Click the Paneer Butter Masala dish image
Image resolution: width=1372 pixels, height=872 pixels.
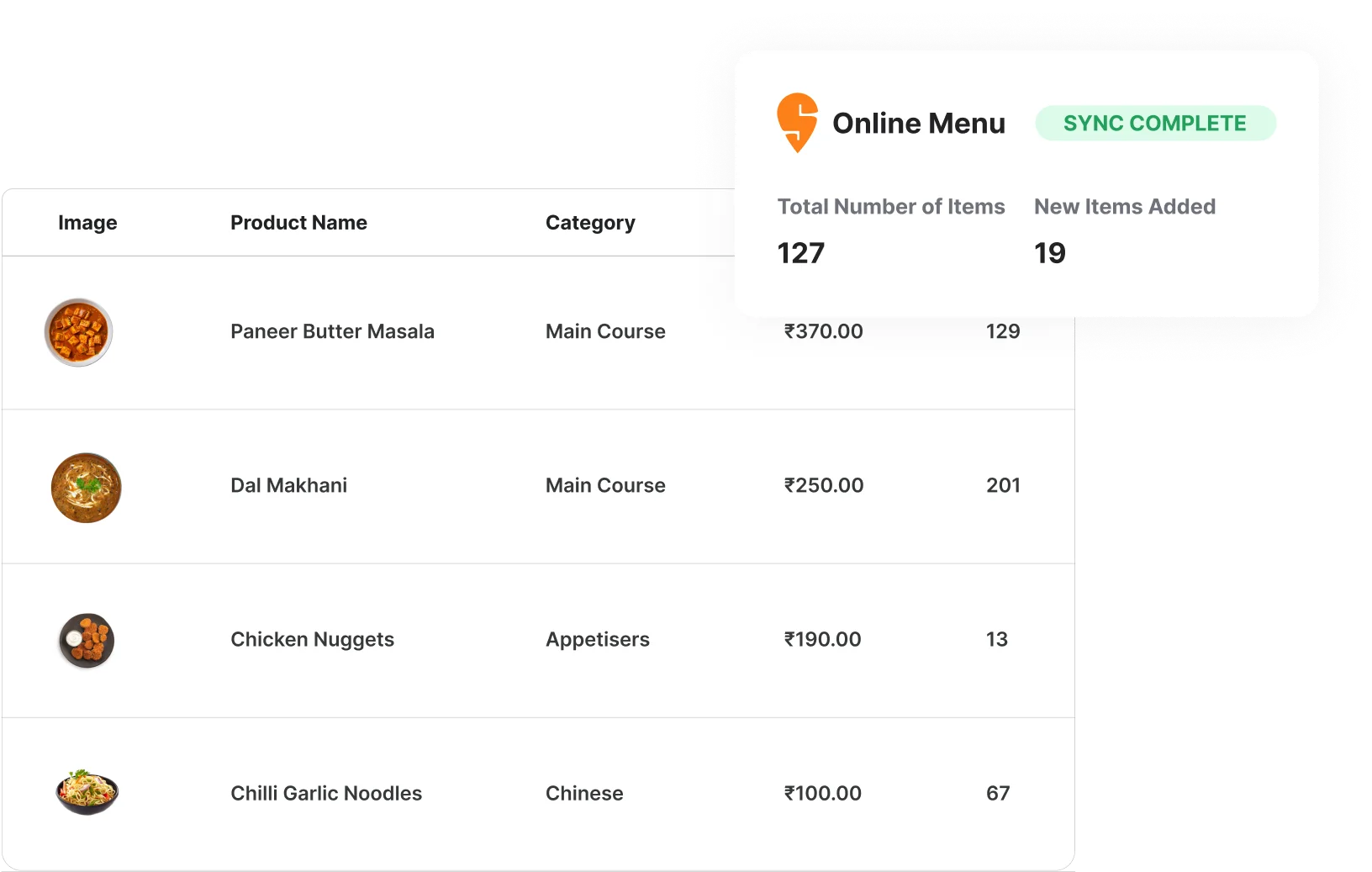(78, 332)
